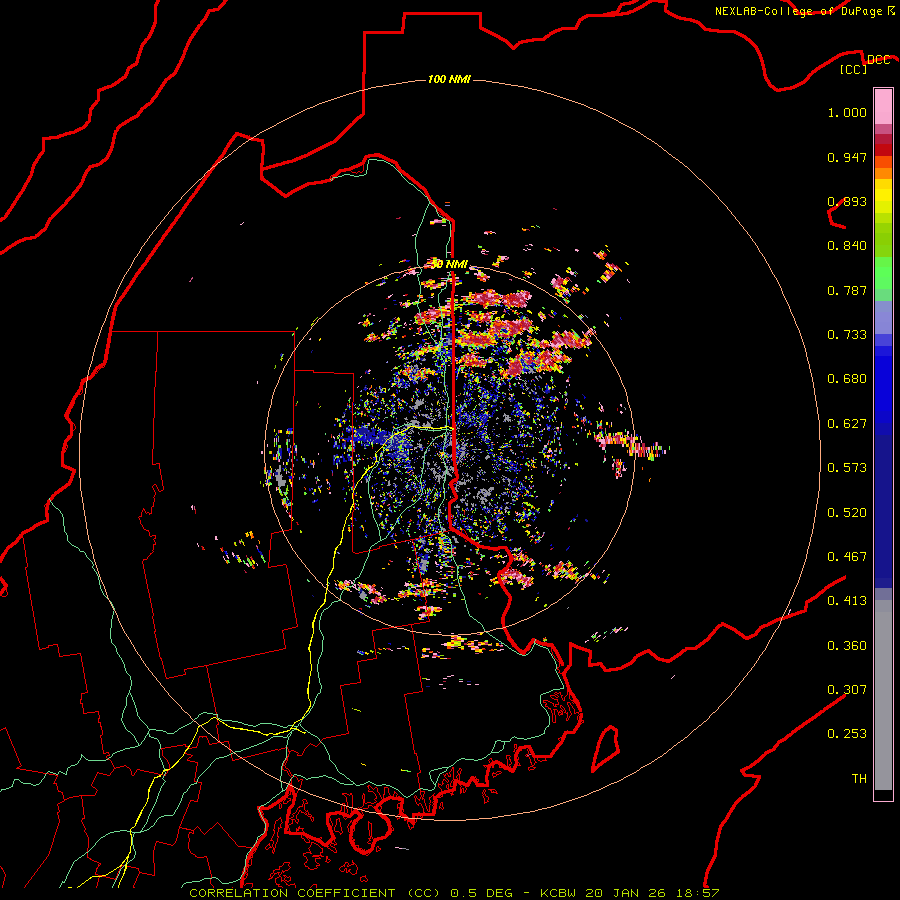Select the 0.467 scale label

[847, 557]
